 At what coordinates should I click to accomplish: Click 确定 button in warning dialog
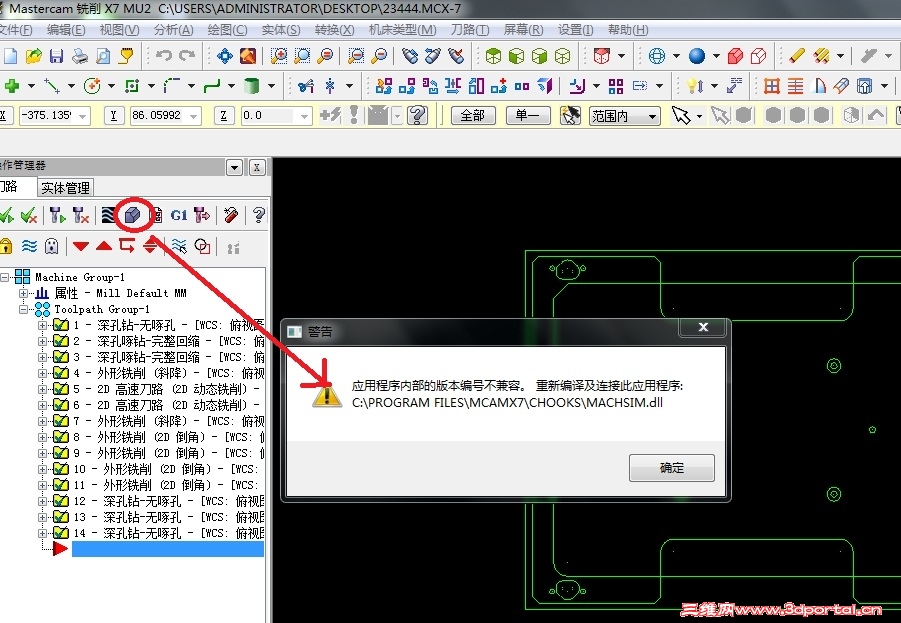pyautogui.click(x=672, y=468)
